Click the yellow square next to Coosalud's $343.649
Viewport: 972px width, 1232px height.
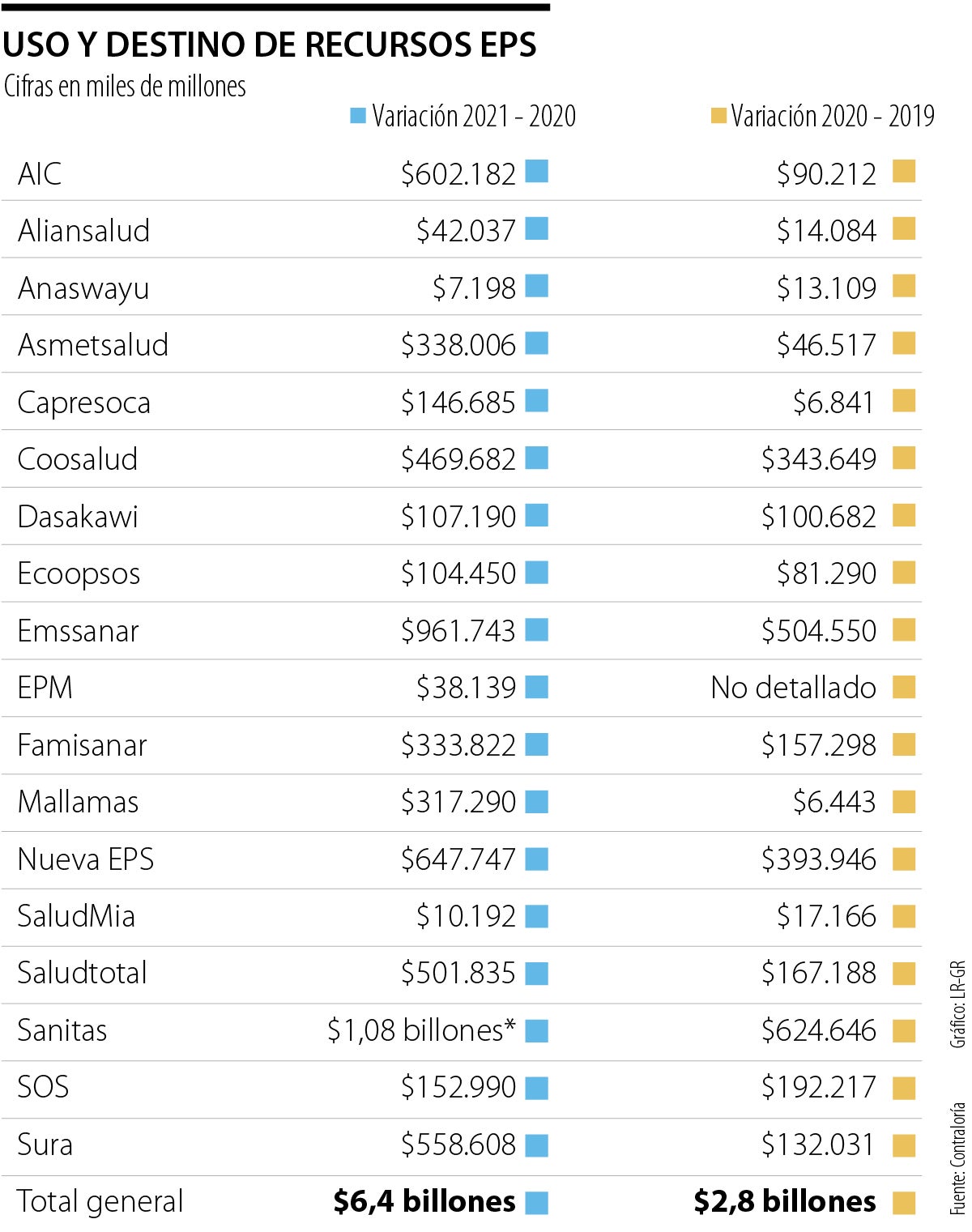click(x=904, y=458)
